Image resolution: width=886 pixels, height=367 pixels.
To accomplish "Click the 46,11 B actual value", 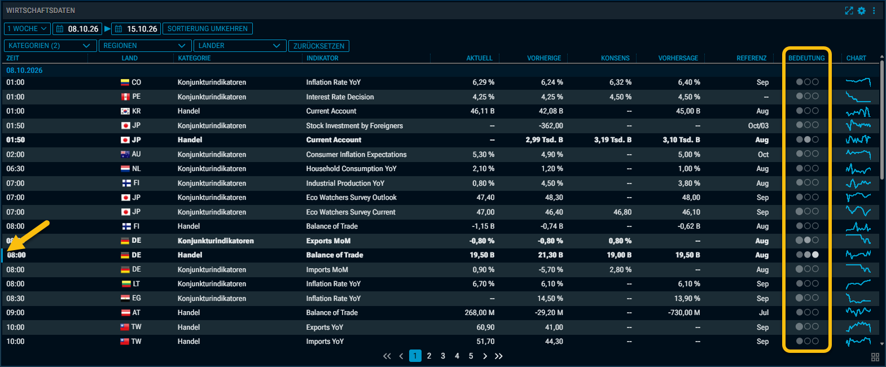I will coord(482,111).
